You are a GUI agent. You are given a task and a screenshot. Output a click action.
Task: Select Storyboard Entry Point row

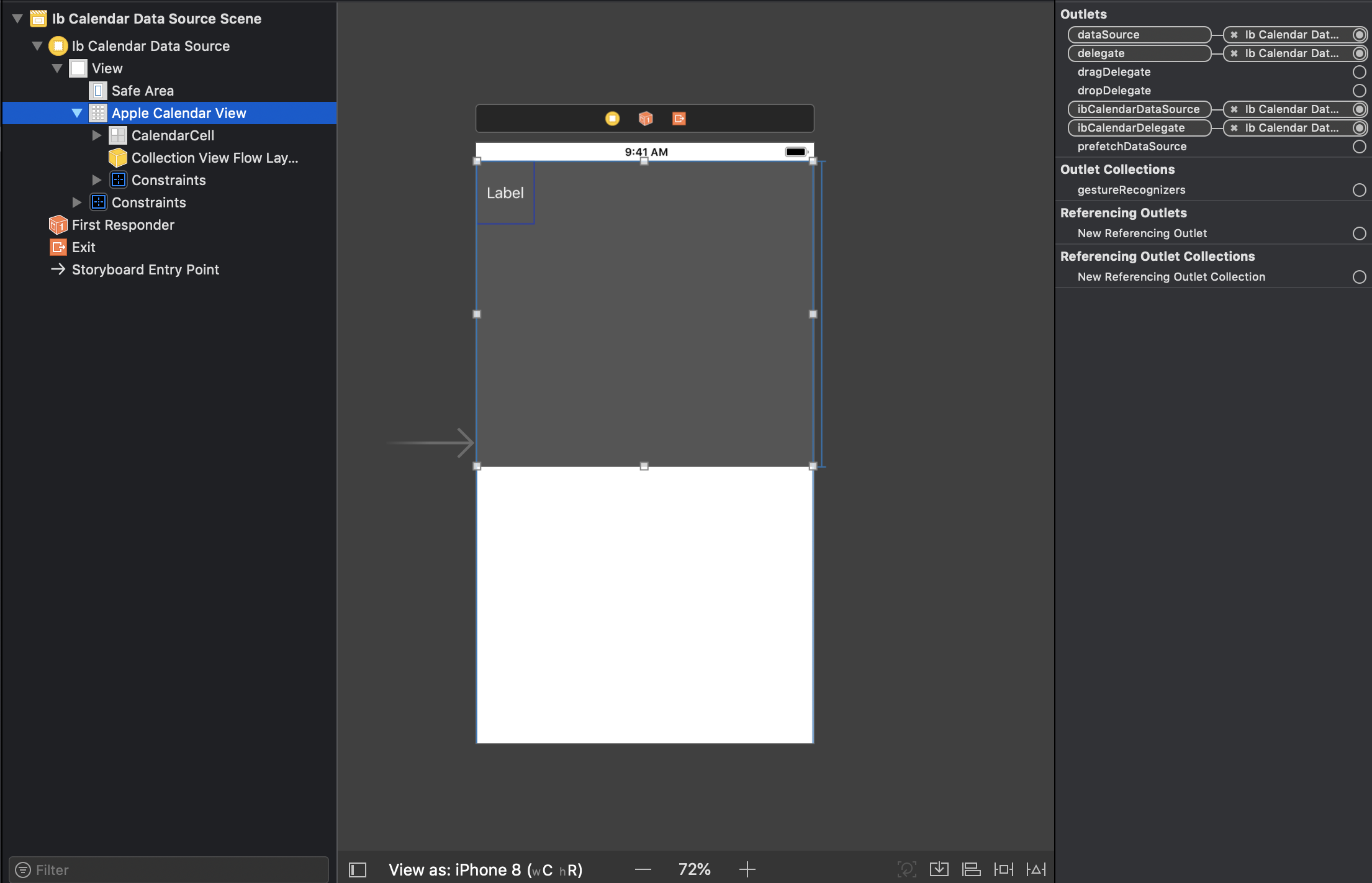tap(169, 269)
